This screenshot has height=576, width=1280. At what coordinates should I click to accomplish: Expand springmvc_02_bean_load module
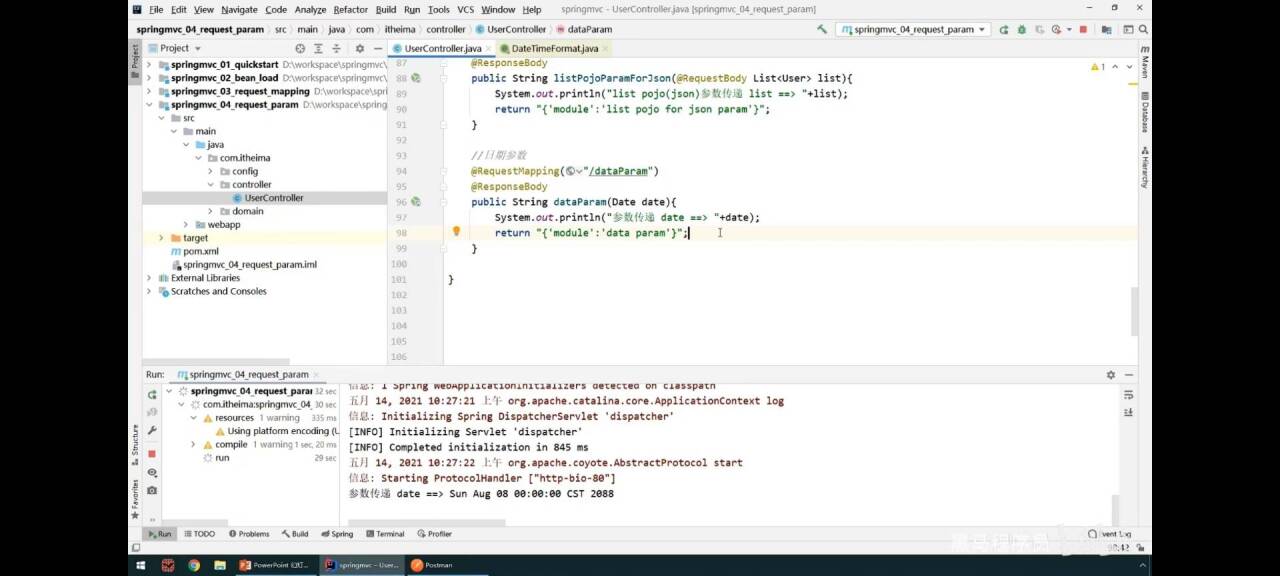150,78
